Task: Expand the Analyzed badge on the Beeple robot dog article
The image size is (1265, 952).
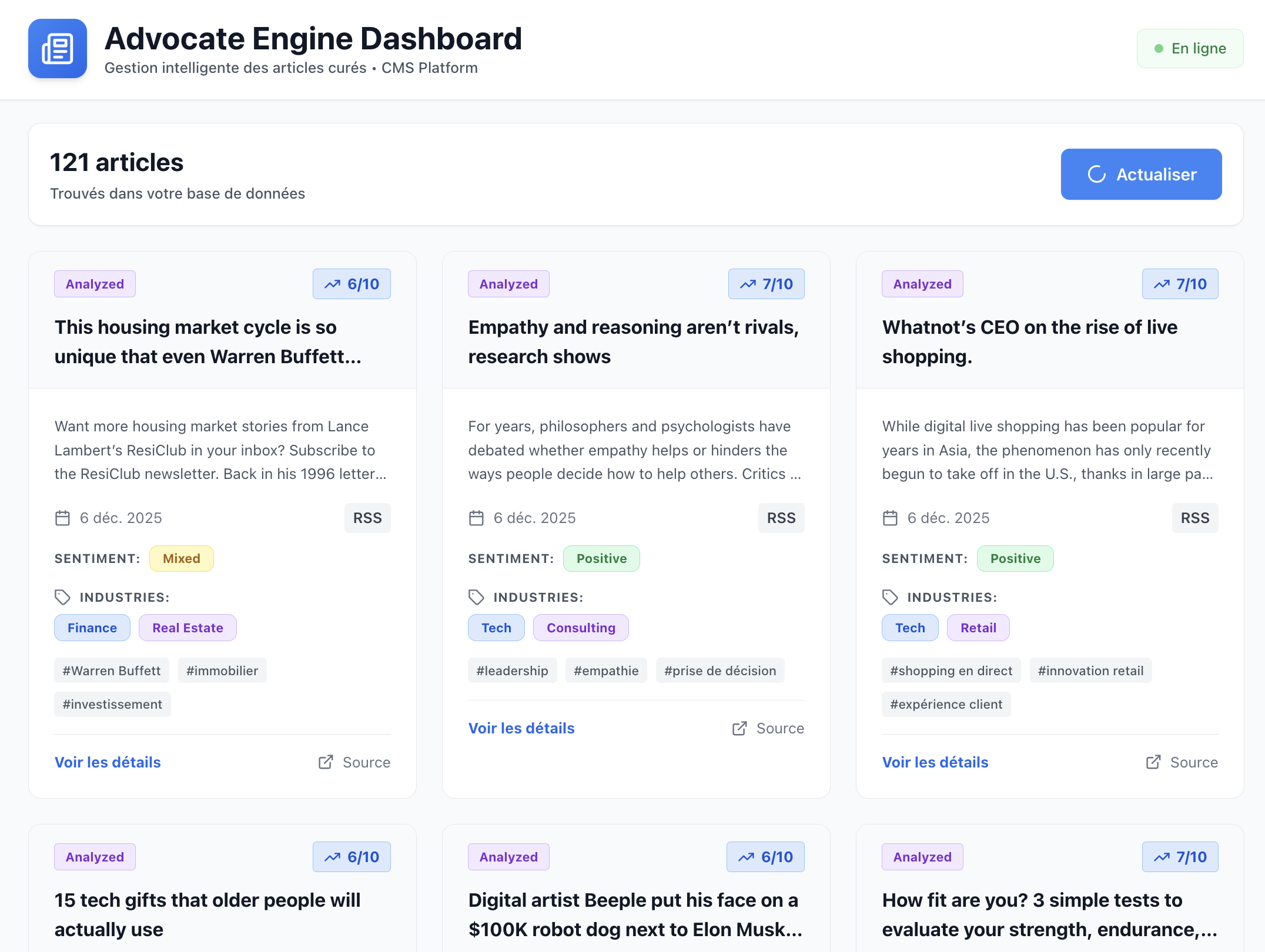Action: pos(508,856)
